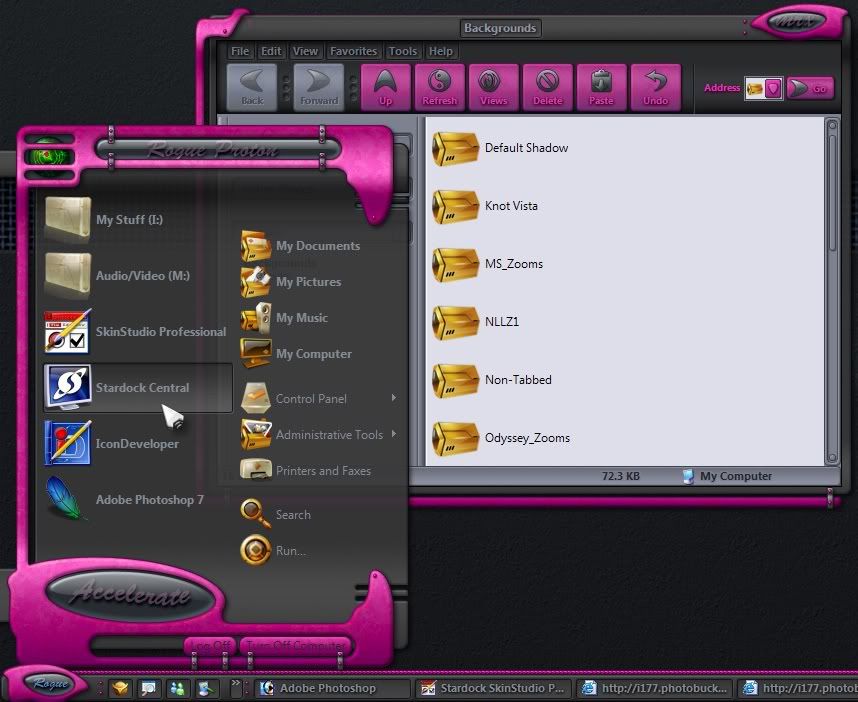Image resolution: width=858 pixels, height=702 pixels.
Task: Refresh the Backgrounds folder view
Action: click(439, 88)
